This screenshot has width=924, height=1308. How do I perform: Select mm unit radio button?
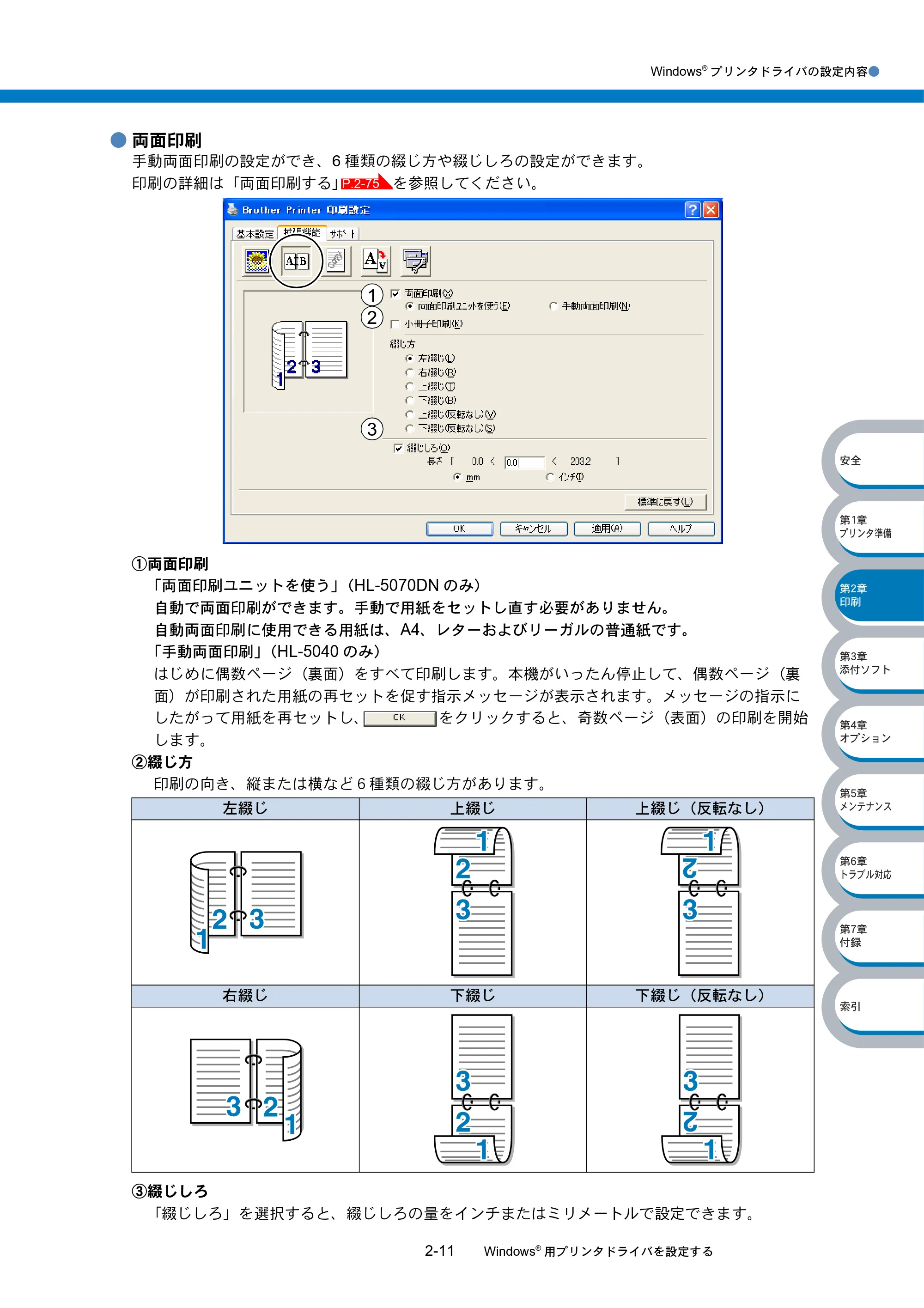457,477
